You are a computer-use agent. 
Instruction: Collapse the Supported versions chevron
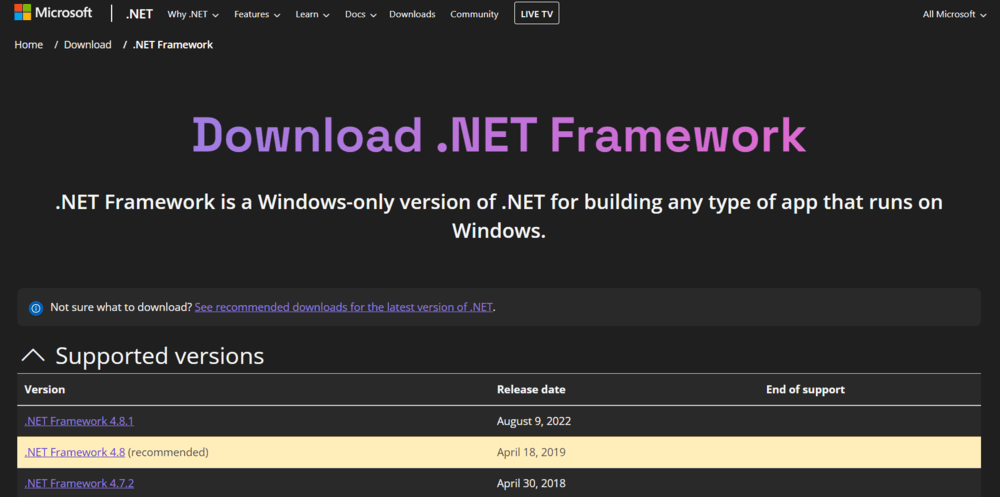click(33, 356)
